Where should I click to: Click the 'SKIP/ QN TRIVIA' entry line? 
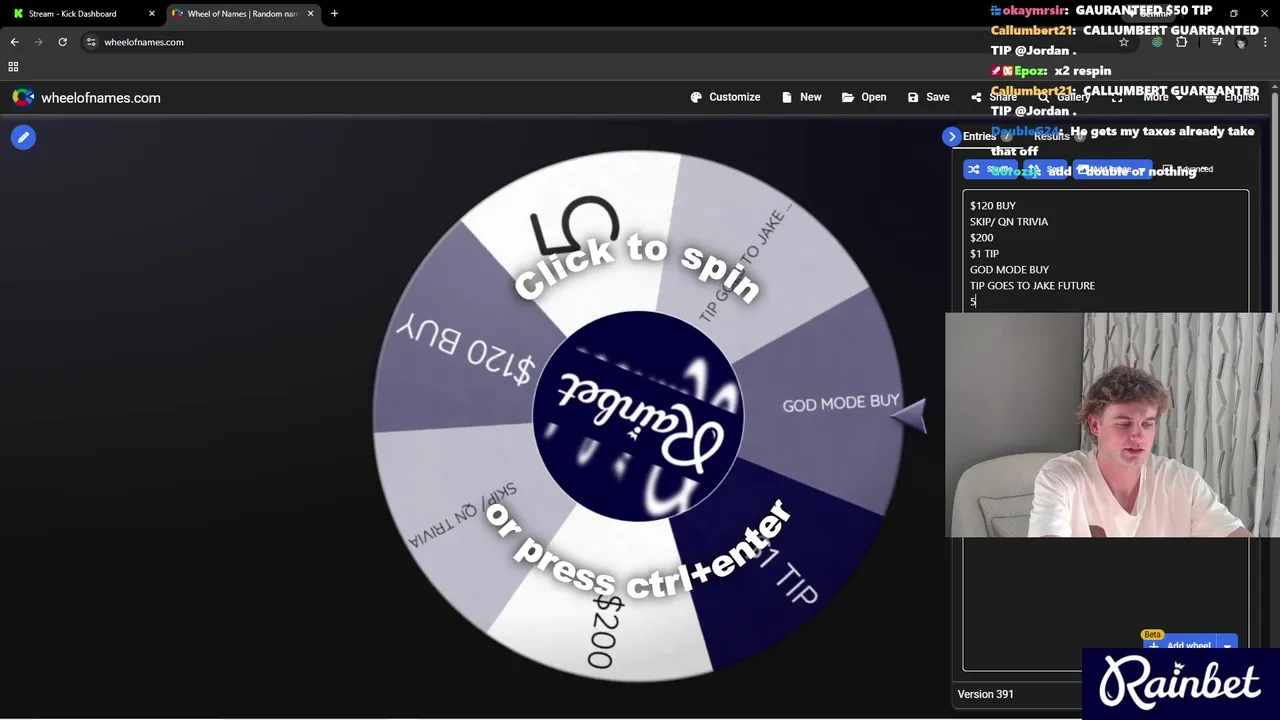pyautogui.click(x=1009, y=221)
